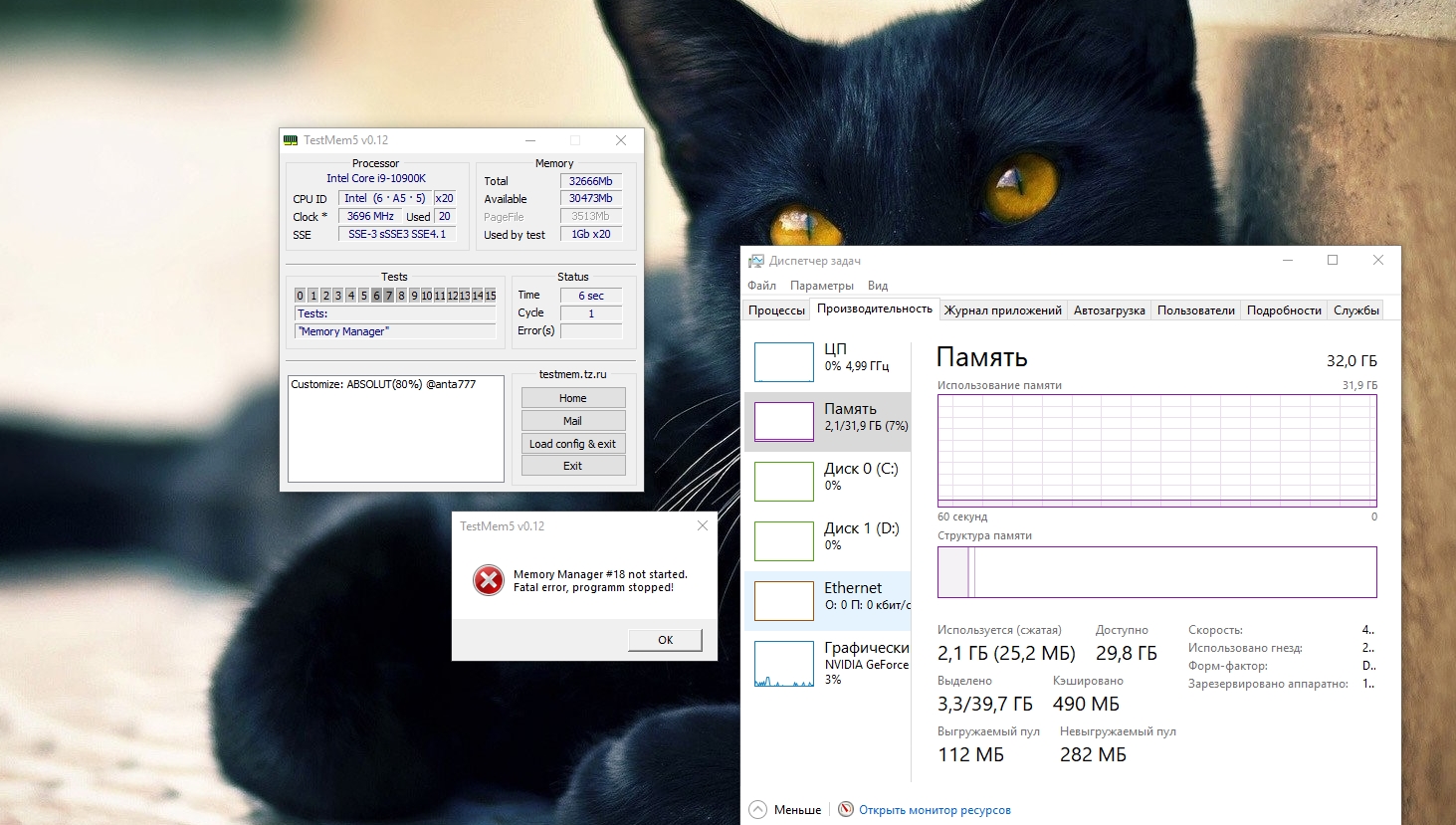Click the PageFile field "3513Mb"
This screenshot has width=1456, height=825.
591,216
